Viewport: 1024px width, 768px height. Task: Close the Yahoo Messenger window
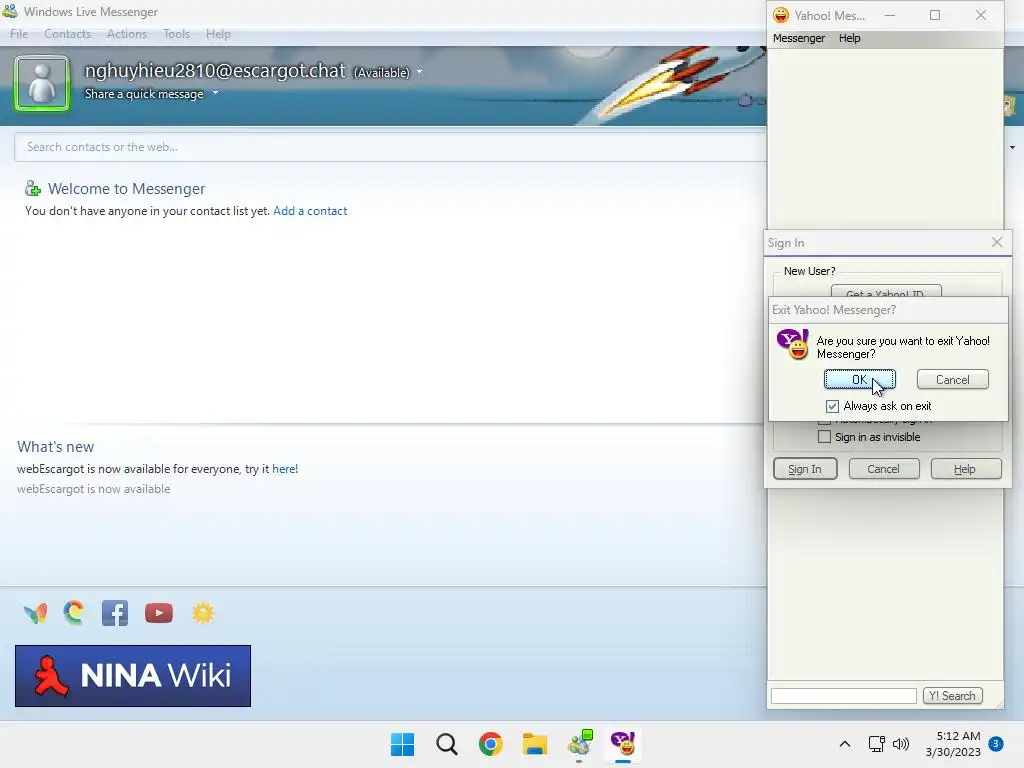[x=980, y=15]
